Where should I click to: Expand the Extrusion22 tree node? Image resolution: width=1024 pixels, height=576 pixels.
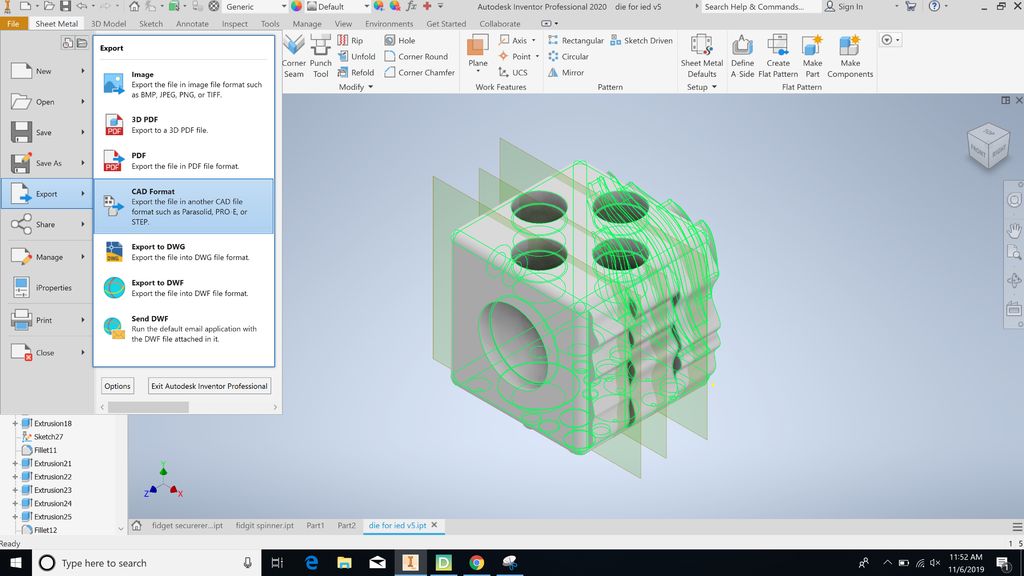(15, 477)
